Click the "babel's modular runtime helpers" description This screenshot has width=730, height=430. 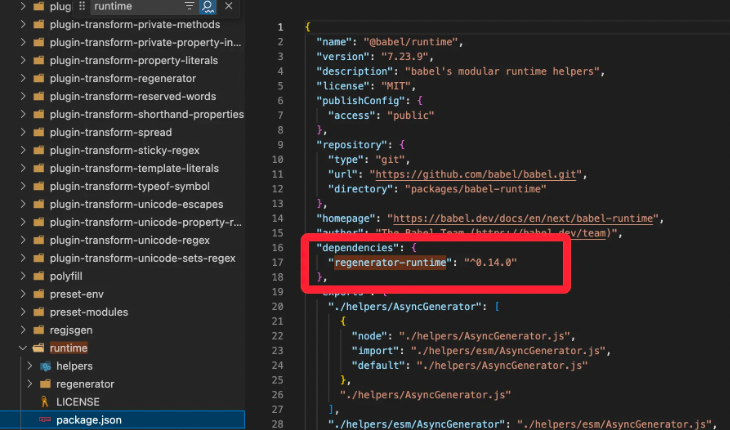coord(502,71)
